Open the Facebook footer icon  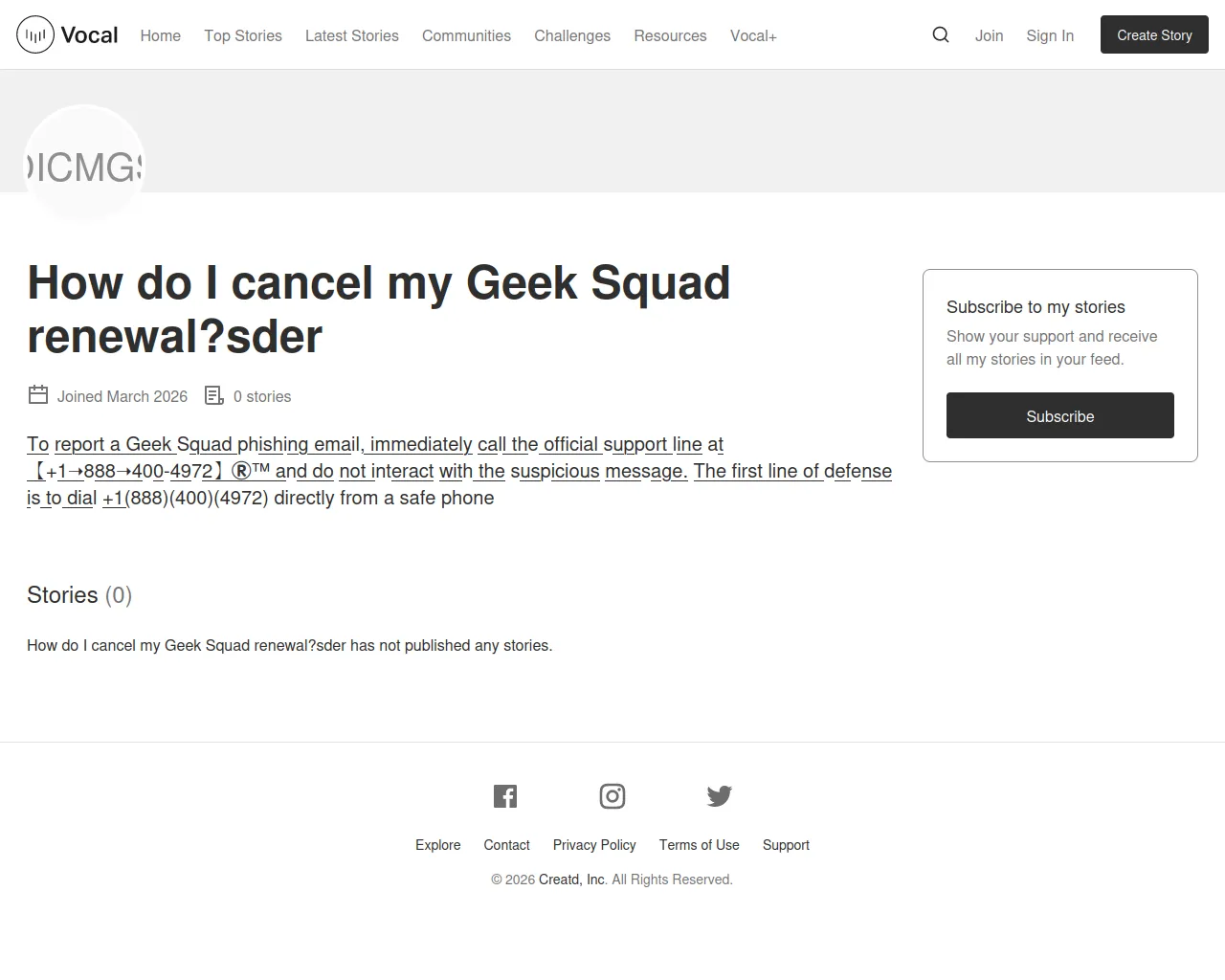pos(505,796)
